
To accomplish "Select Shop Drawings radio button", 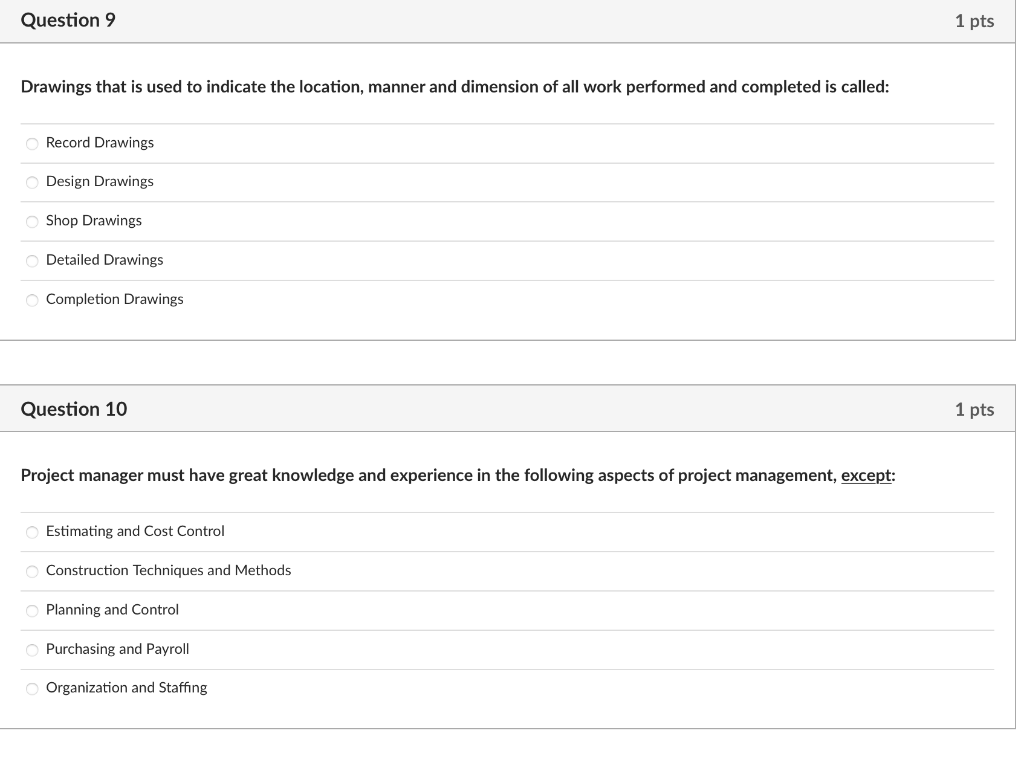I will [32, 222].
